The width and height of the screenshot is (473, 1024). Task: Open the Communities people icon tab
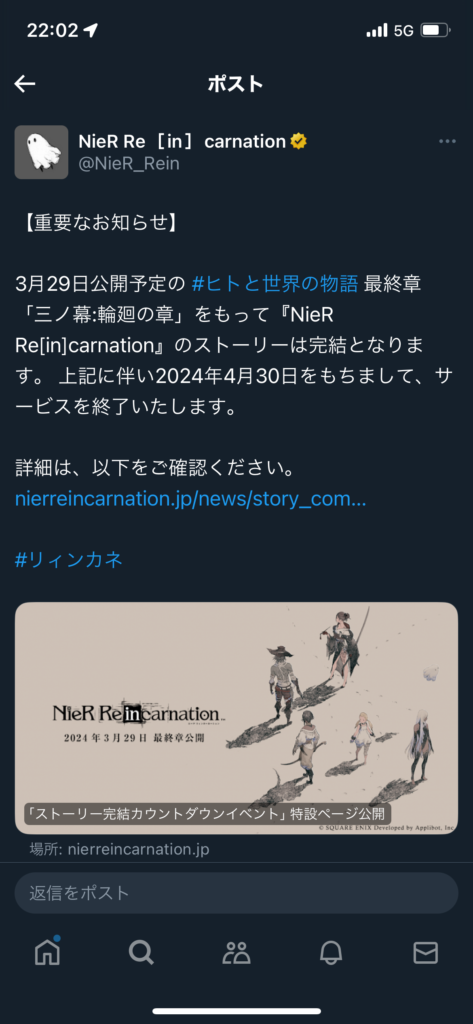[236, 953]
